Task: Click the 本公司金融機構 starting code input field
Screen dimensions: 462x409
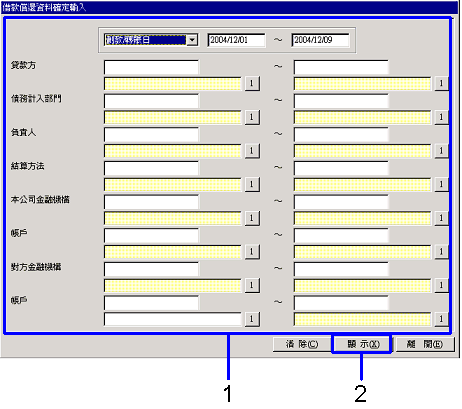Action: tap(151, 202)
